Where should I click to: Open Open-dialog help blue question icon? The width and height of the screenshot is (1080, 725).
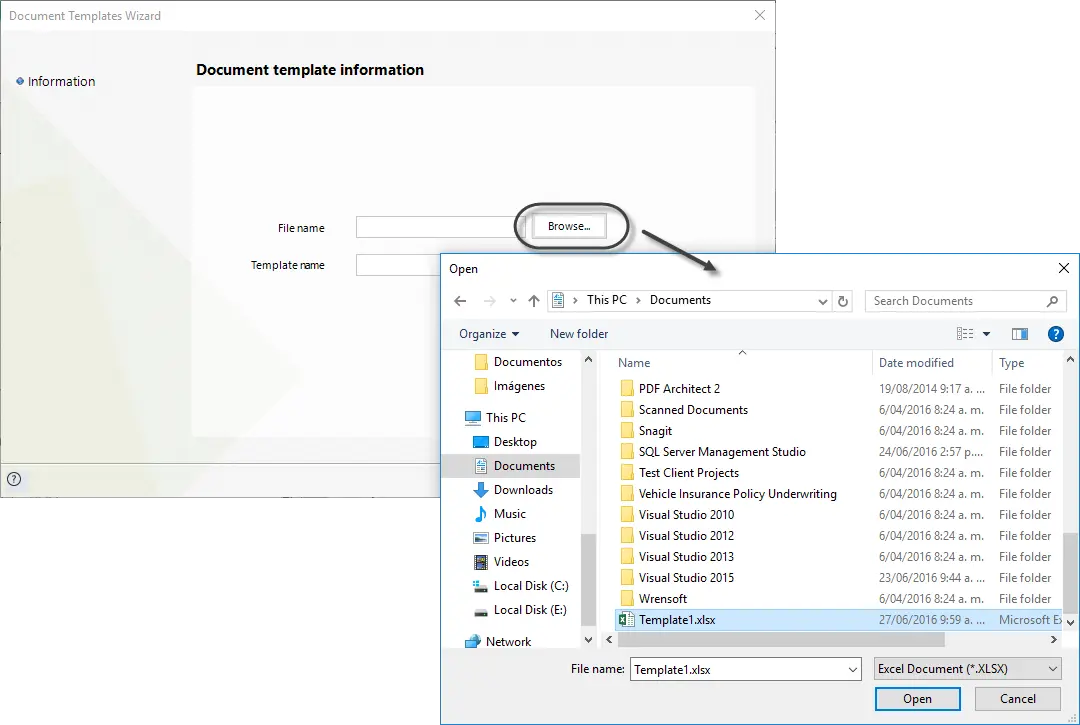click(1055, 334)
